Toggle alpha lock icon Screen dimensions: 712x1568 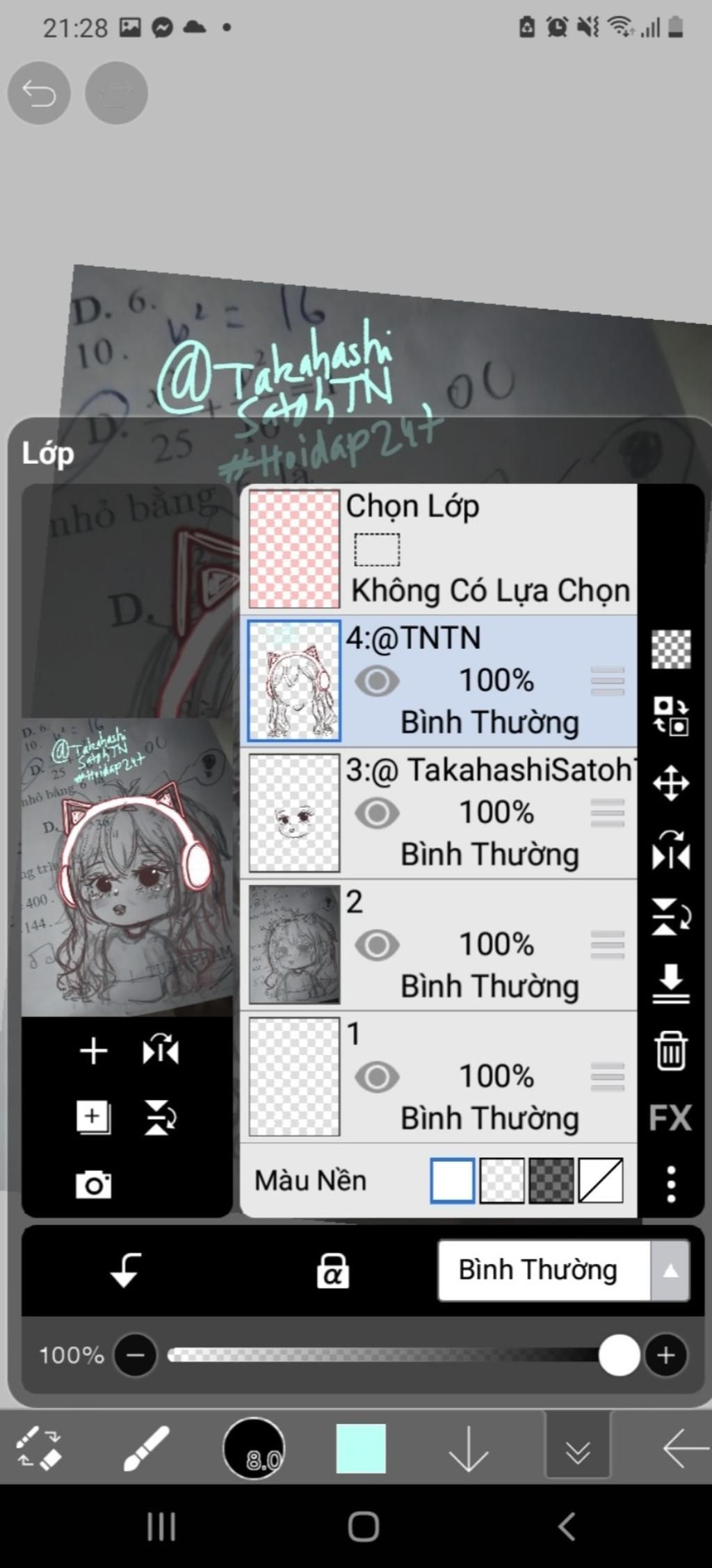[332, 1270]
